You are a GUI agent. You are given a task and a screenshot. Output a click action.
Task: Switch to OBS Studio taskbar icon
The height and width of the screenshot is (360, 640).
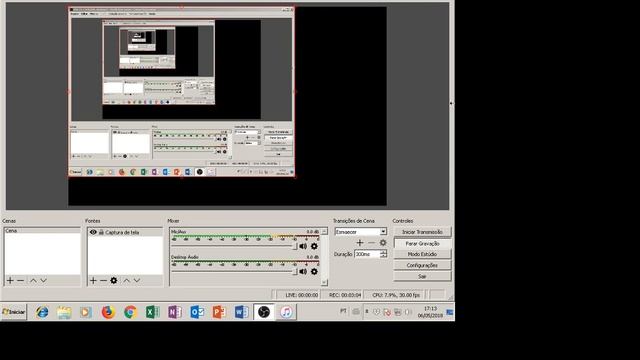click(x=264, y=312)
